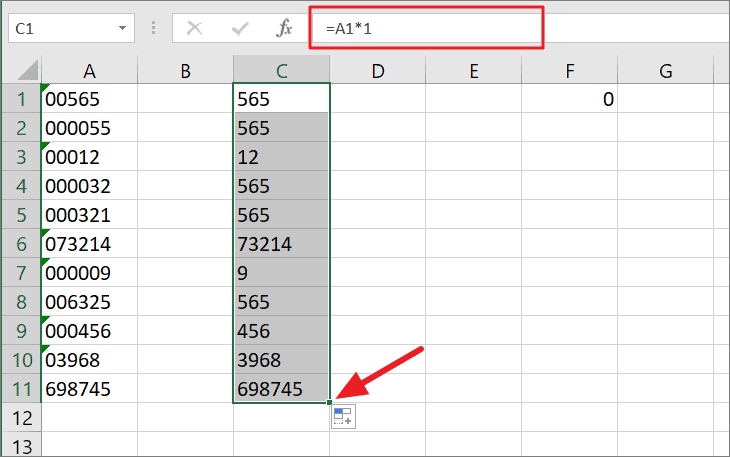
Task: Click cell C7 showing 9
Action: [282, 273]
